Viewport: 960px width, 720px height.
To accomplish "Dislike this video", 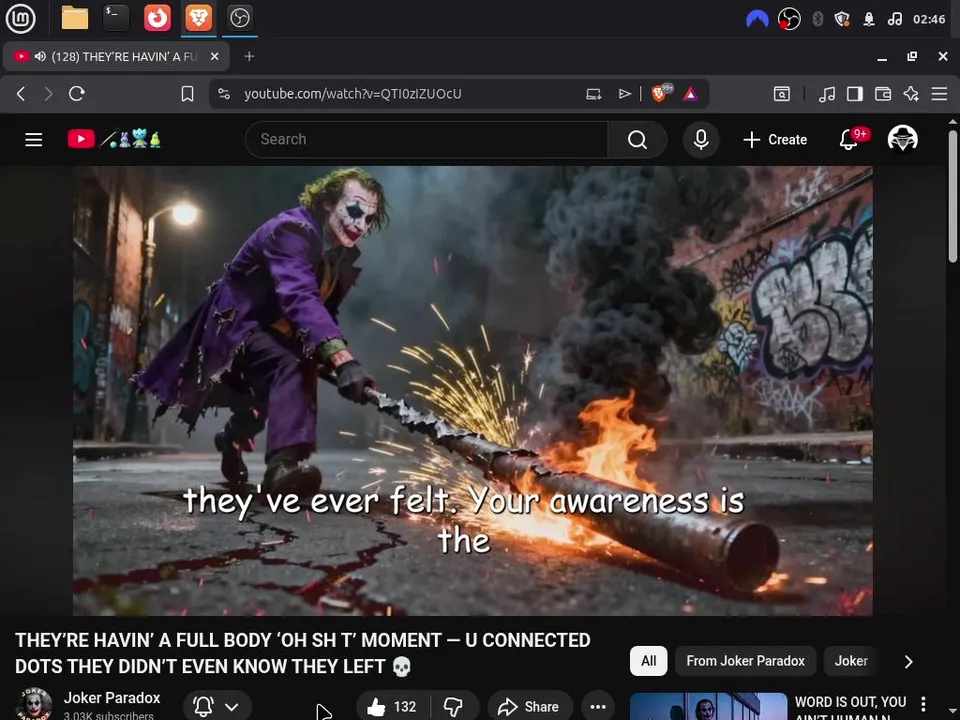I will click(x=454, y=707).
